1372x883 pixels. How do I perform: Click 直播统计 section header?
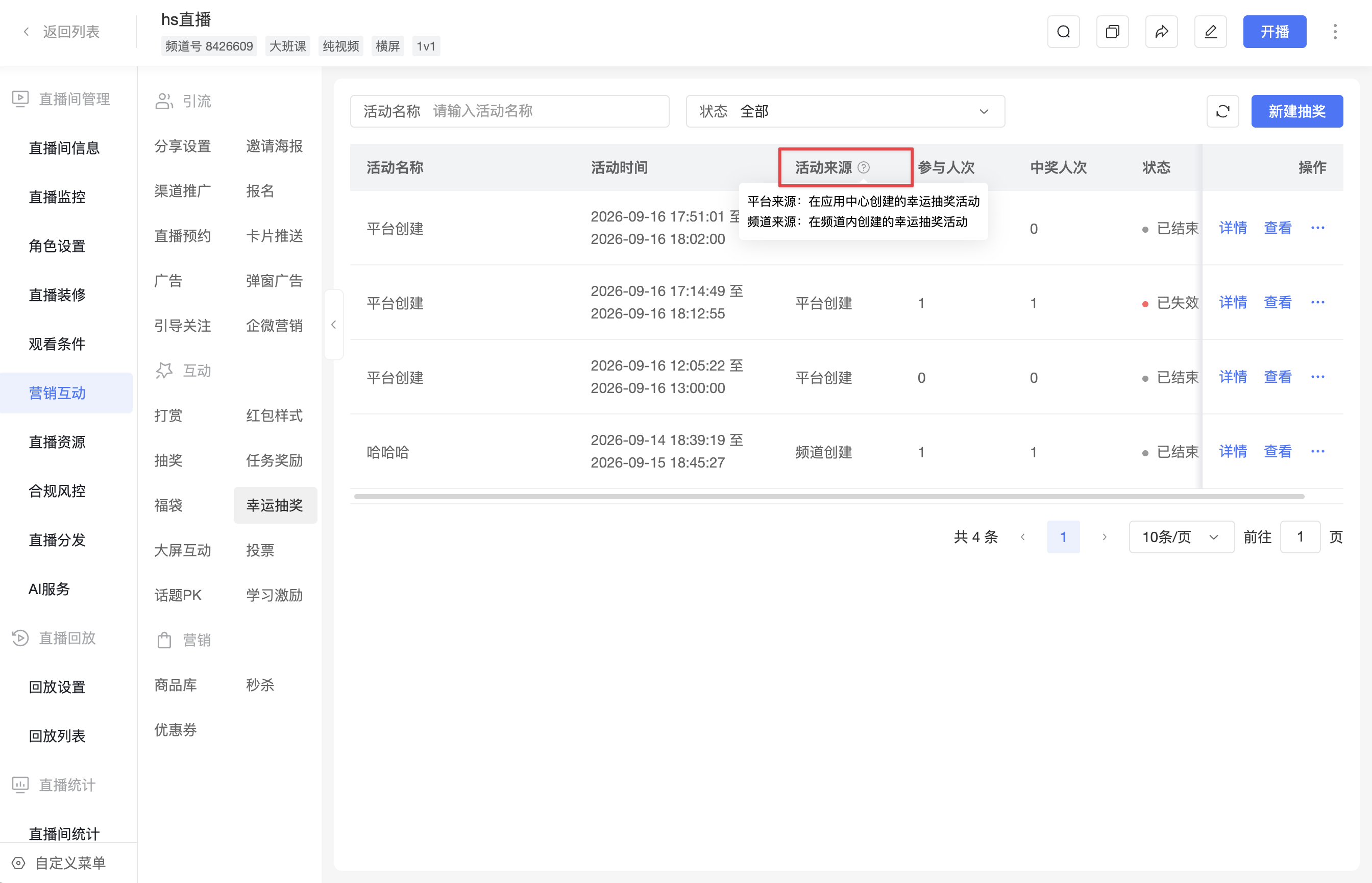pos(54,785)
